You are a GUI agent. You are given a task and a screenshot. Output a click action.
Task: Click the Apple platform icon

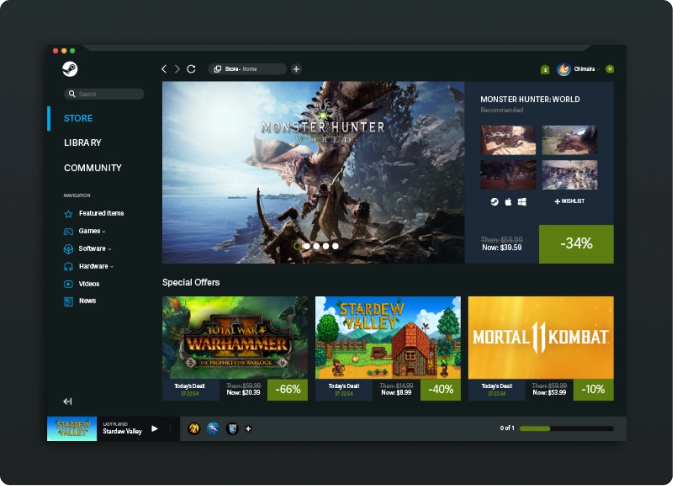pos(508,202)
